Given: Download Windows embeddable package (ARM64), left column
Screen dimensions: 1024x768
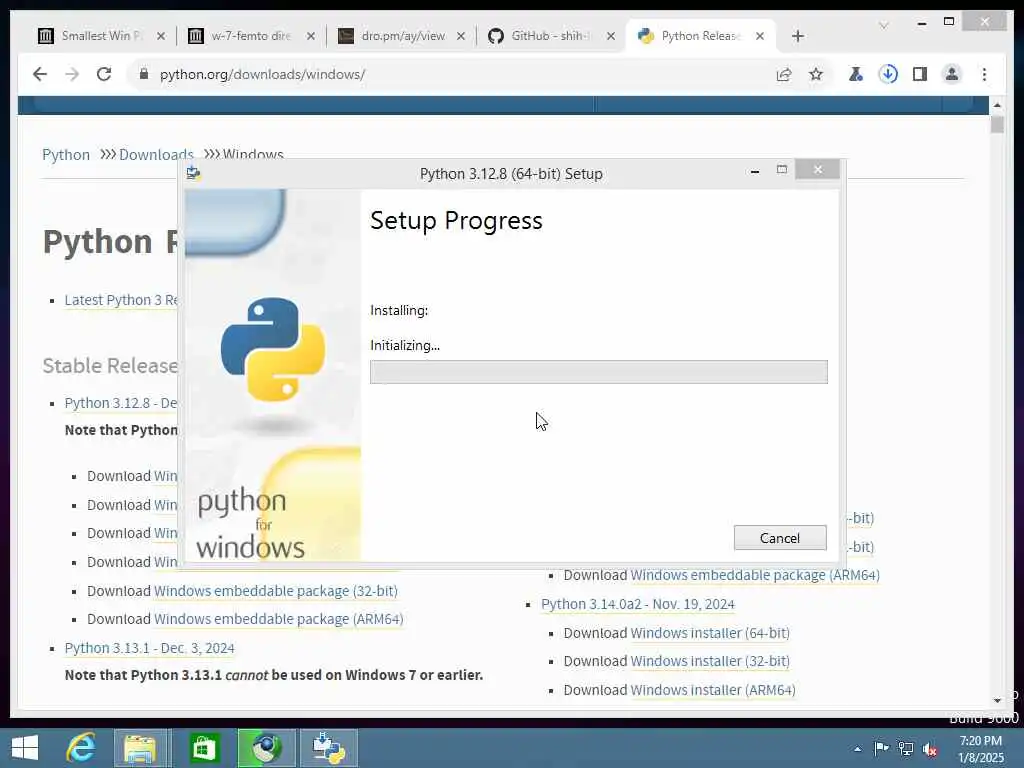Looking at the screenshot, I should (278, 619).
